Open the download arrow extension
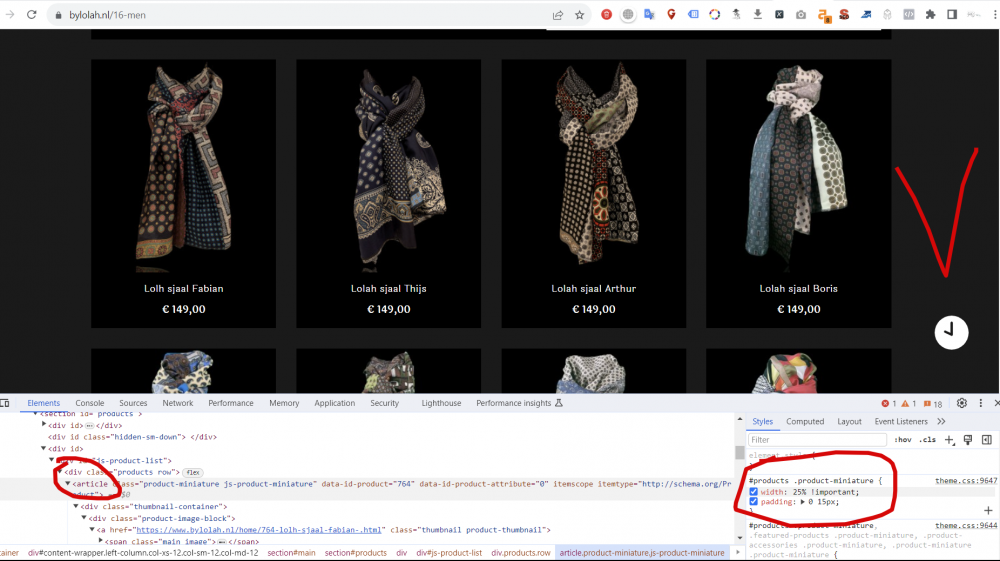 click(758, 14)
